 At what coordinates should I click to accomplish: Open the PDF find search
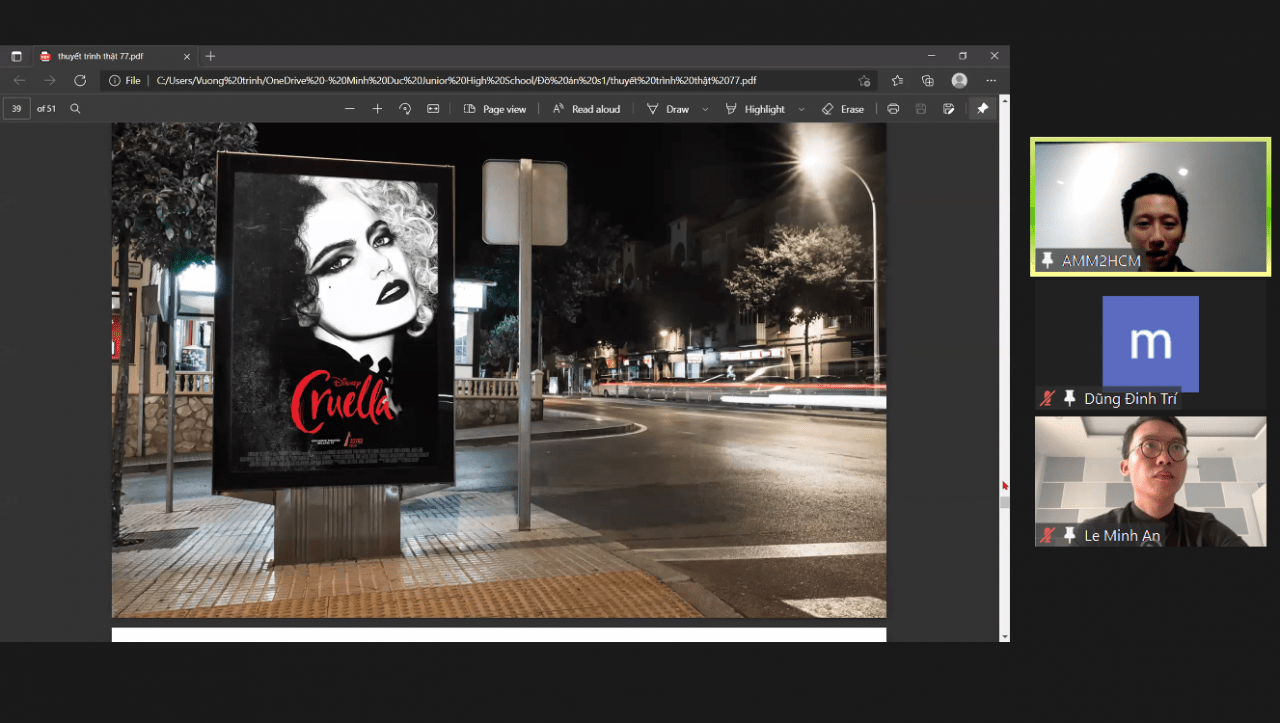tap(75, 109)
